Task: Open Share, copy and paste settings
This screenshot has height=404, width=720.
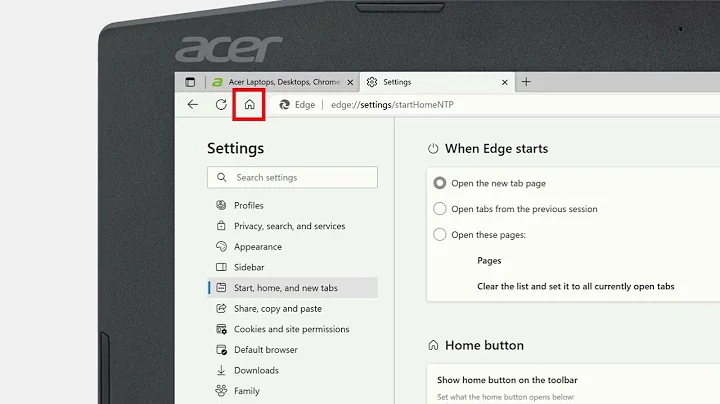Action: [292, 309]
